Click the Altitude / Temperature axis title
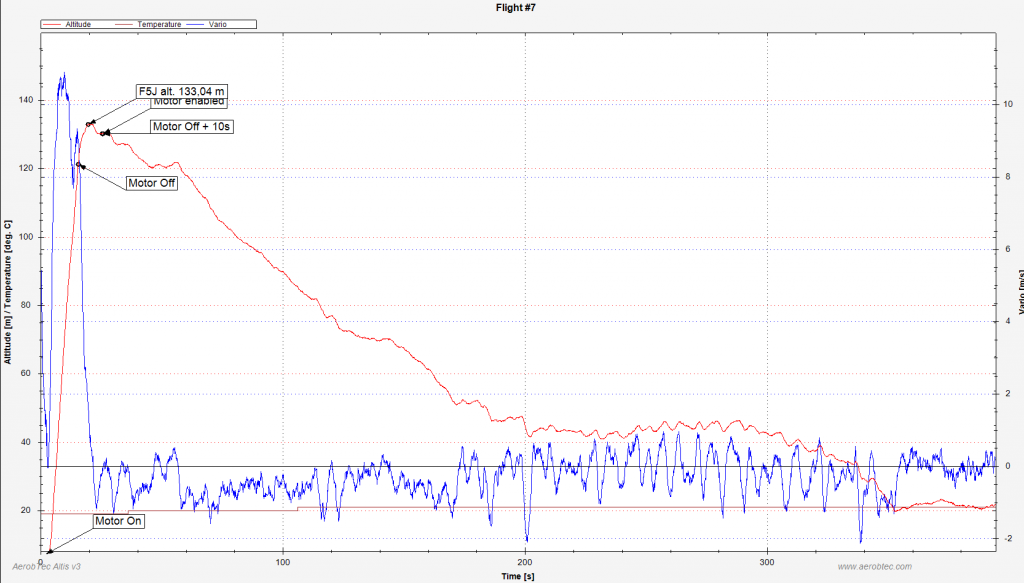1024x583 pixels. (x=7, y=292)
